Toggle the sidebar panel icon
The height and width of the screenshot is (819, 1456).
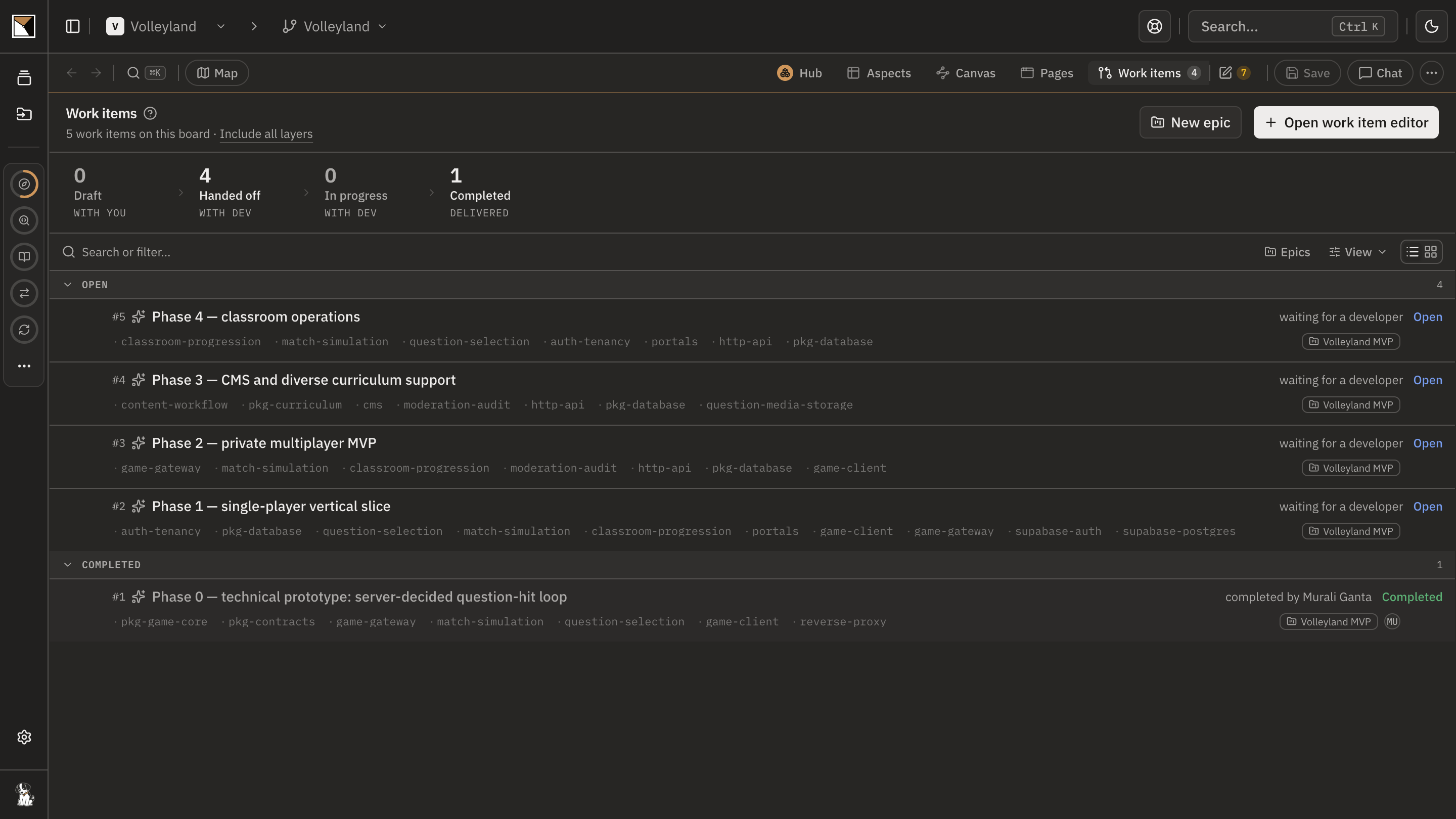click(x=73, y=27)
